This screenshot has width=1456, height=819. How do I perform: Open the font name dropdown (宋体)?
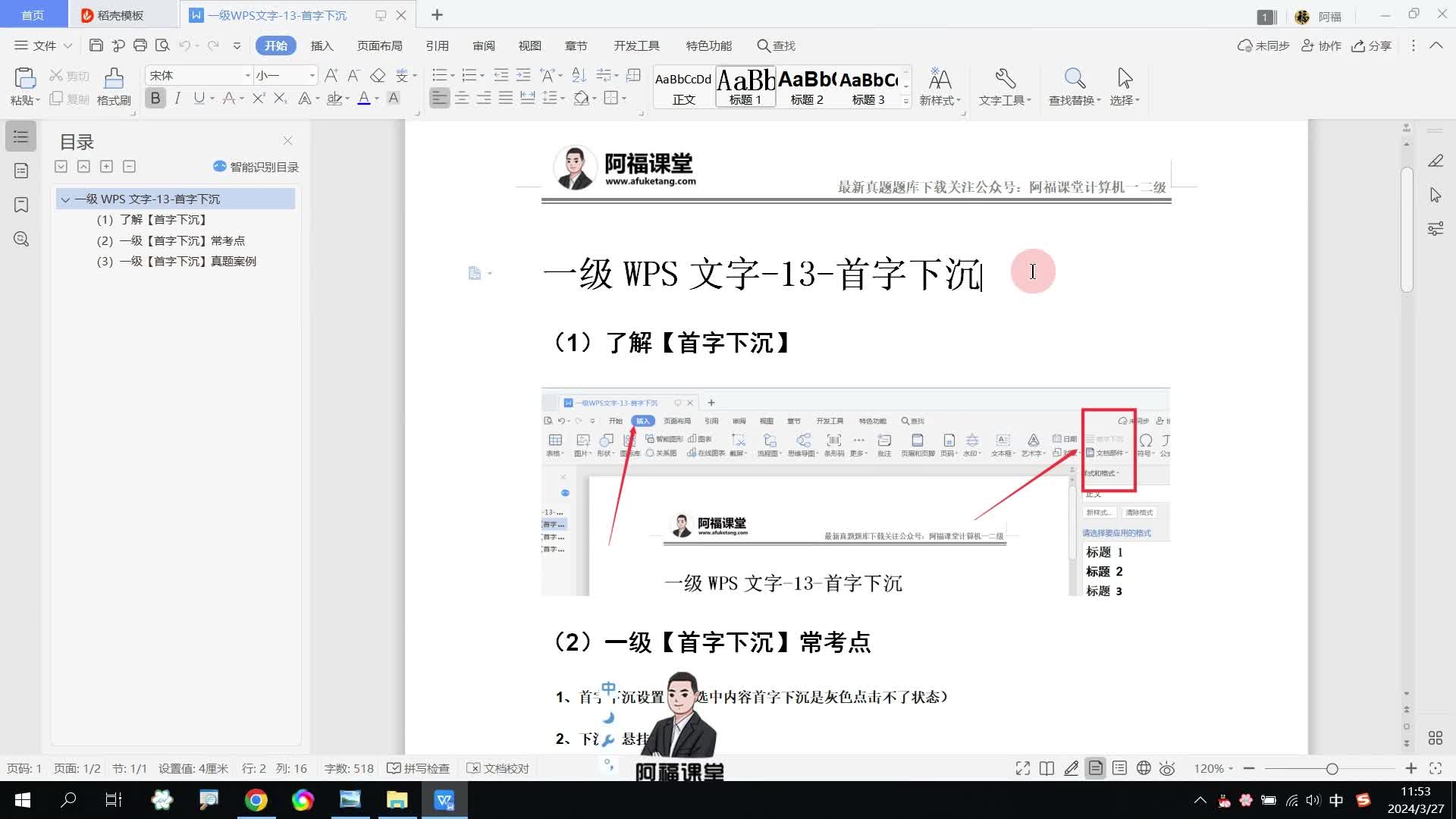[247, 75]
